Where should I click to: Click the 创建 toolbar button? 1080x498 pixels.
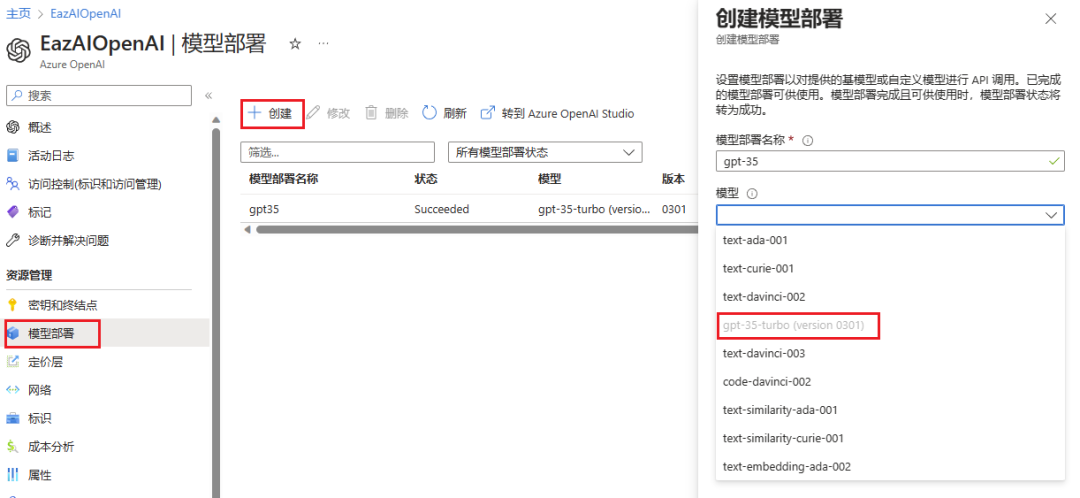[x=271, y=114]
